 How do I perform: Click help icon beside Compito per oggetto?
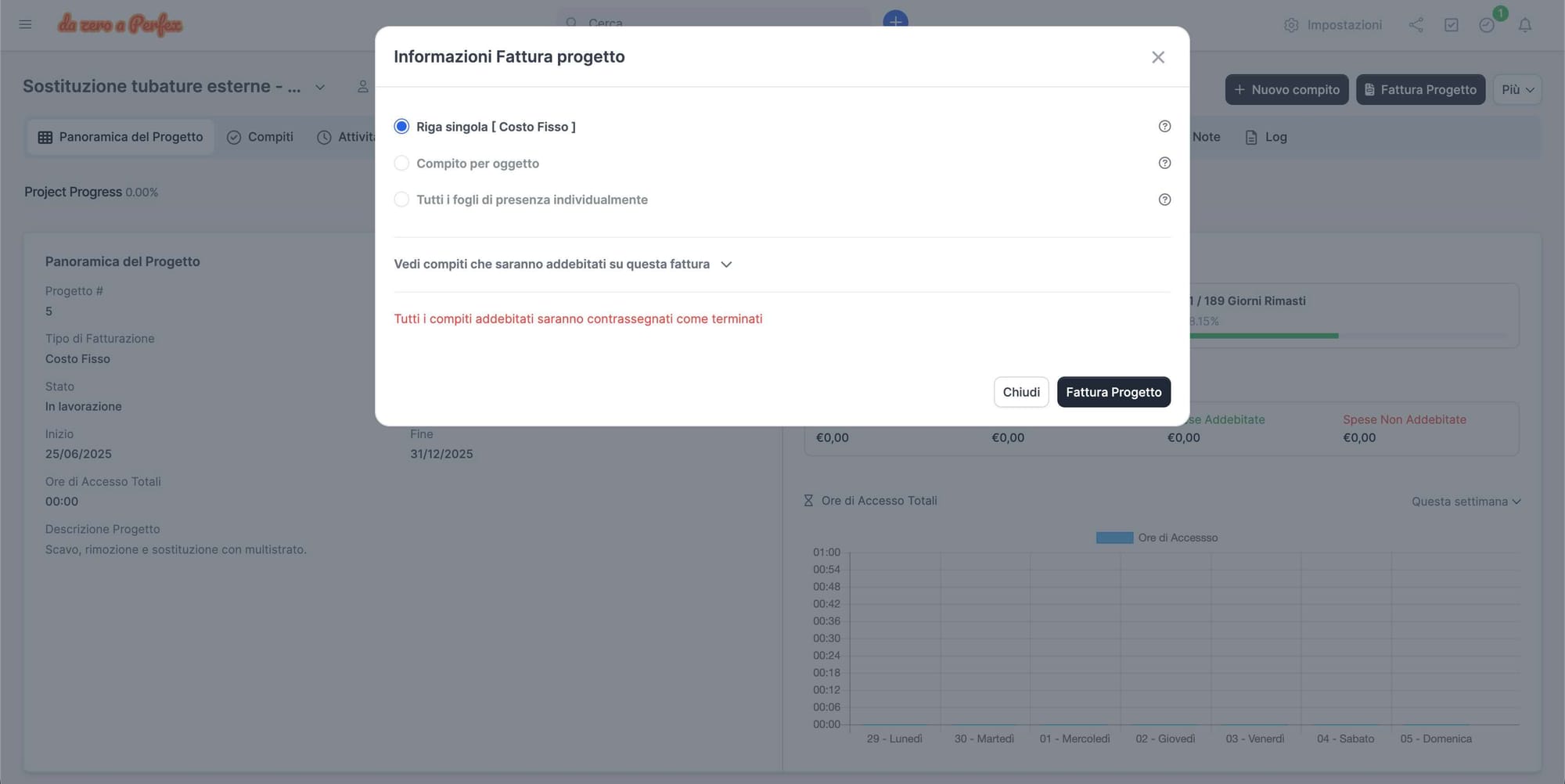1164,163
